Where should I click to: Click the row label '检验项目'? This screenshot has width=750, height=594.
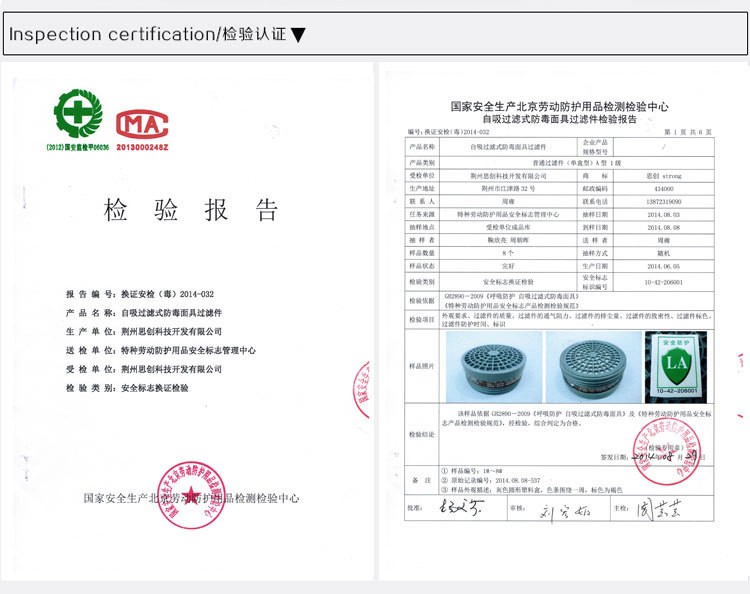point(422,319)
